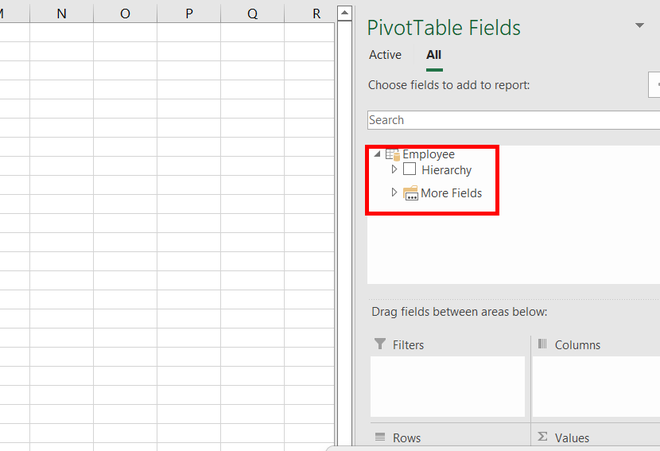The image size is (660, 451).
Task: Click the More Fields folder icon
Action: click(x=410, y=193)
